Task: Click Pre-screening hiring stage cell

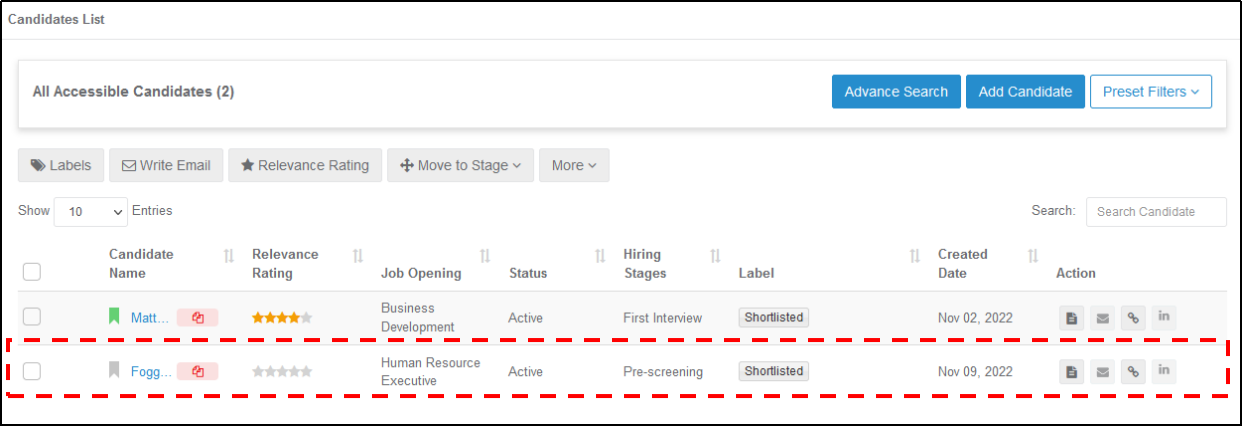Action: click(x=663, y=372)
